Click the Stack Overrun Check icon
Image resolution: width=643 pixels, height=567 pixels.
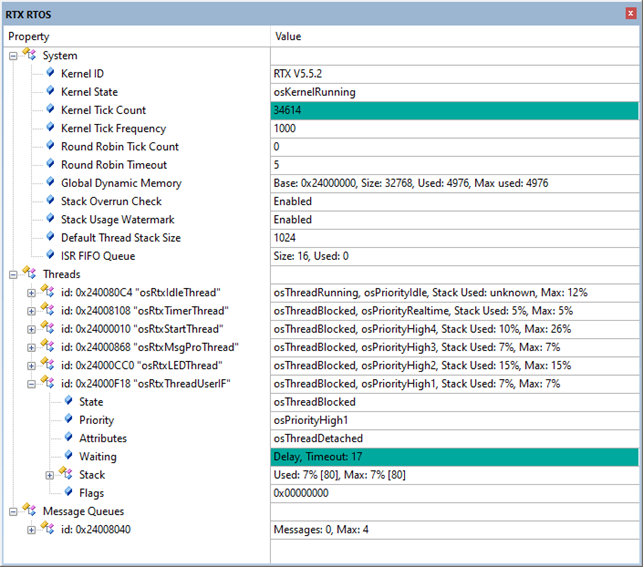[x=50, y=200]
